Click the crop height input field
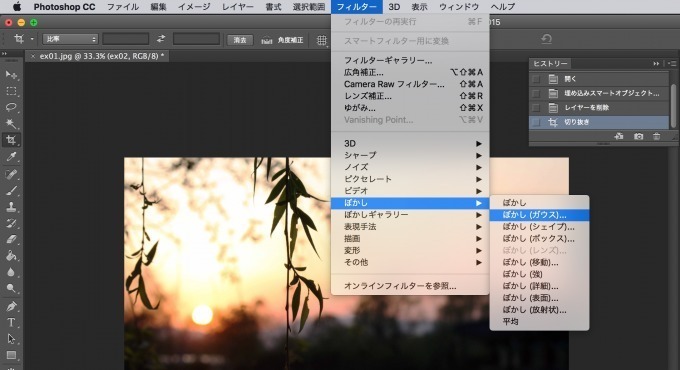 pos(196,39)
